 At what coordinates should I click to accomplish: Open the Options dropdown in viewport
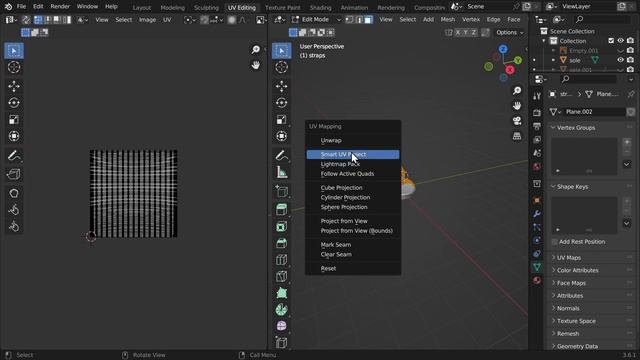coord(510,32)
